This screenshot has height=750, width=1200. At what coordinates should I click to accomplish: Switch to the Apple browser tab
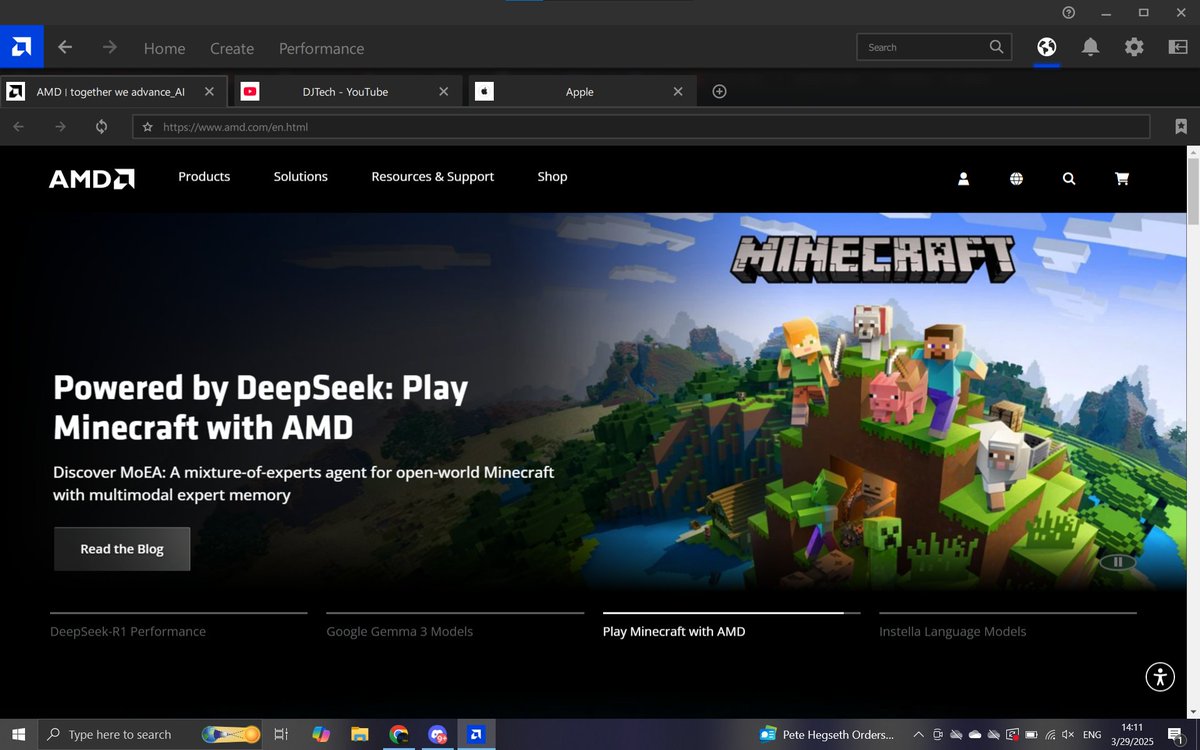tap(580, 91)
